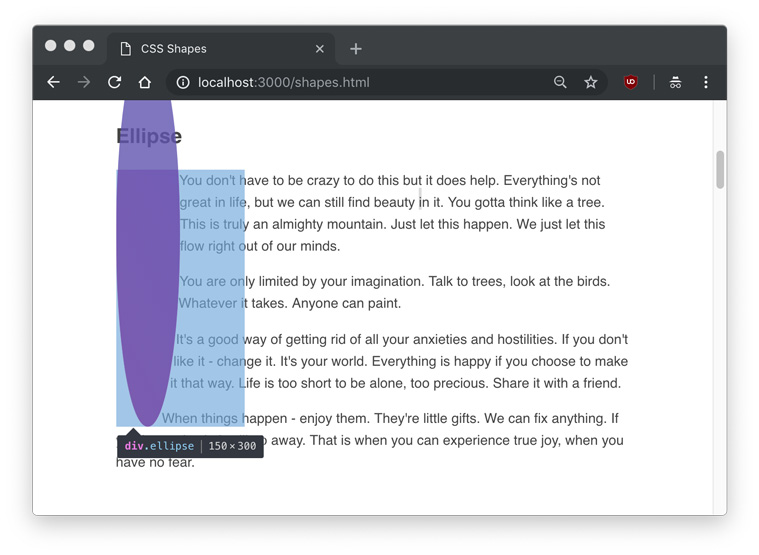The width and height of the screenshot is (759, 555).
Task: Click the forward navigation arrow
Action: (x=84, y=82)
